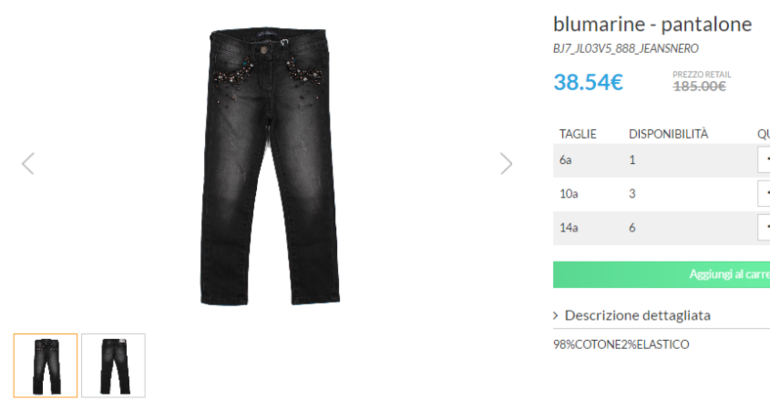Image resolution: width=770 pixels, height=420 pixels.
Task: Click the TAGLIE column header
Action: click(578, 134)
